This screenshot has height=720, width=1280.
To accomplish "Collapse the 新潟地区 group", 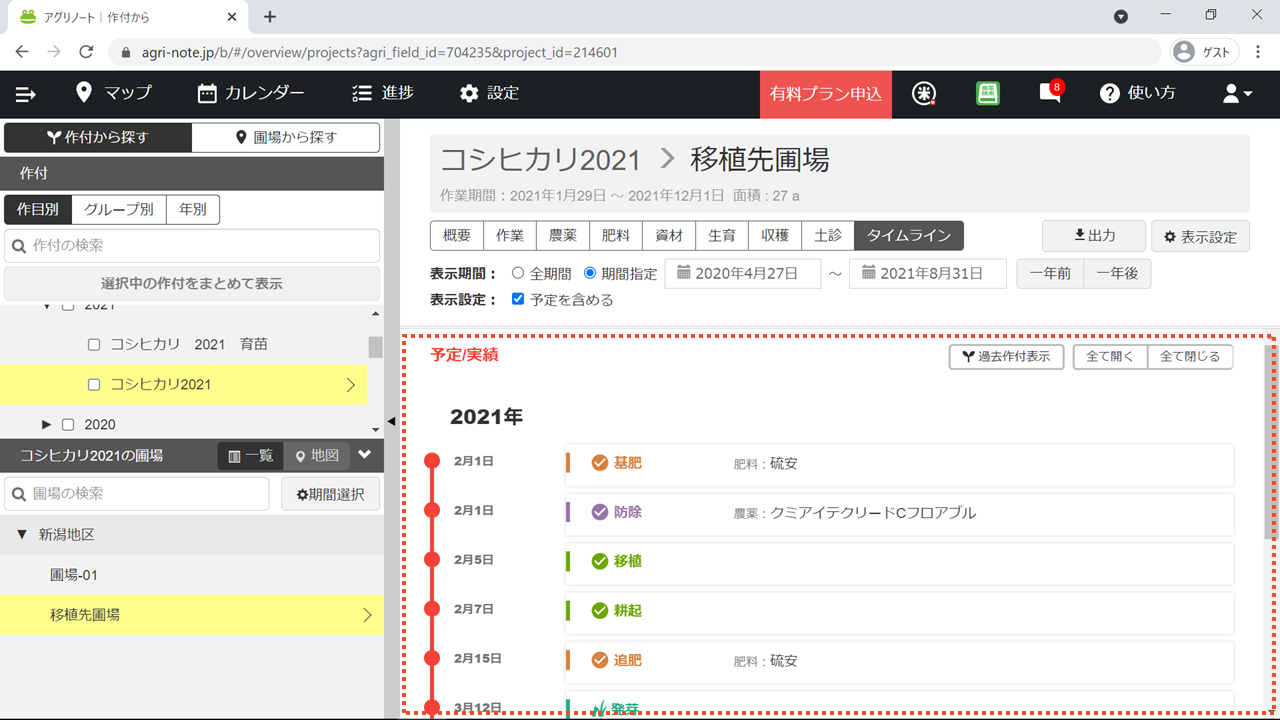I will coord(22,535).
